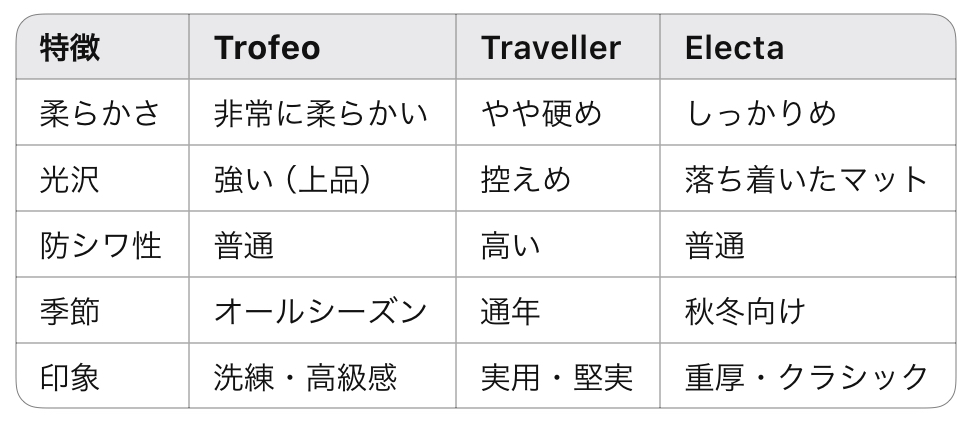Click the Electa column header
974x429 pixels.
click(x=734, y=48)
